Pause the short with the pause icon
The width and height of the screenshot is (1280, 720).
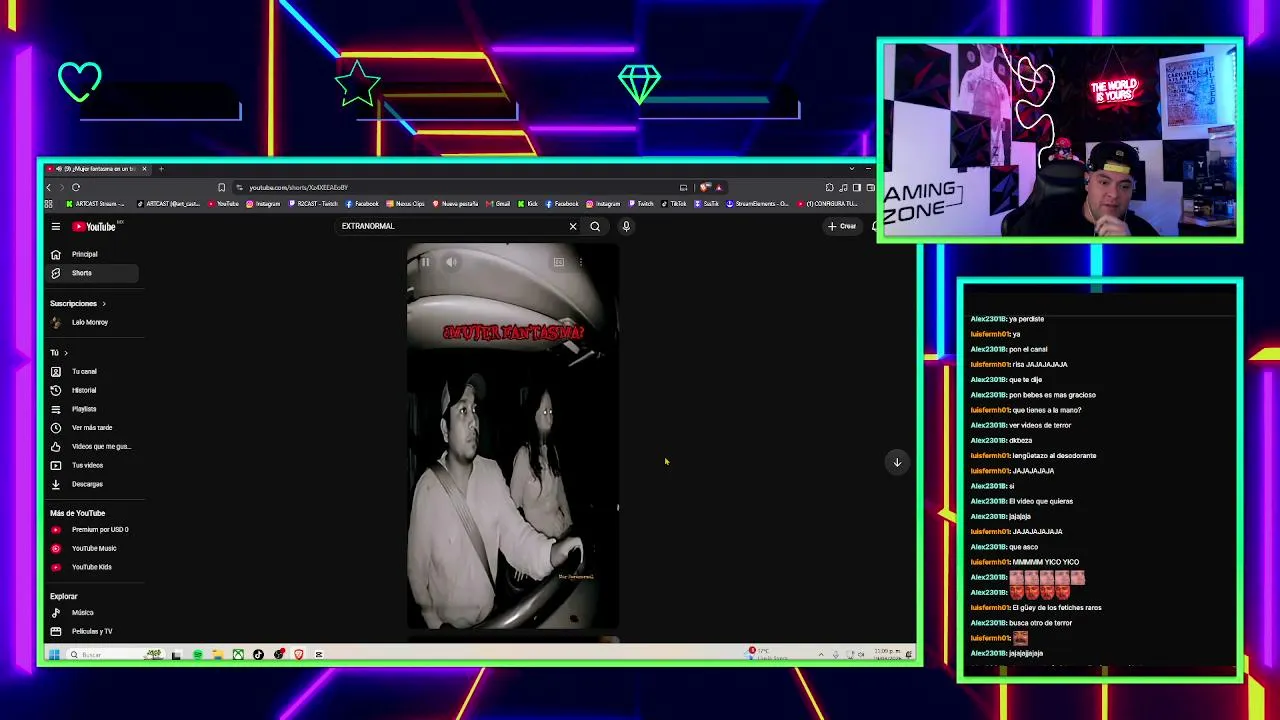[425, 262]
